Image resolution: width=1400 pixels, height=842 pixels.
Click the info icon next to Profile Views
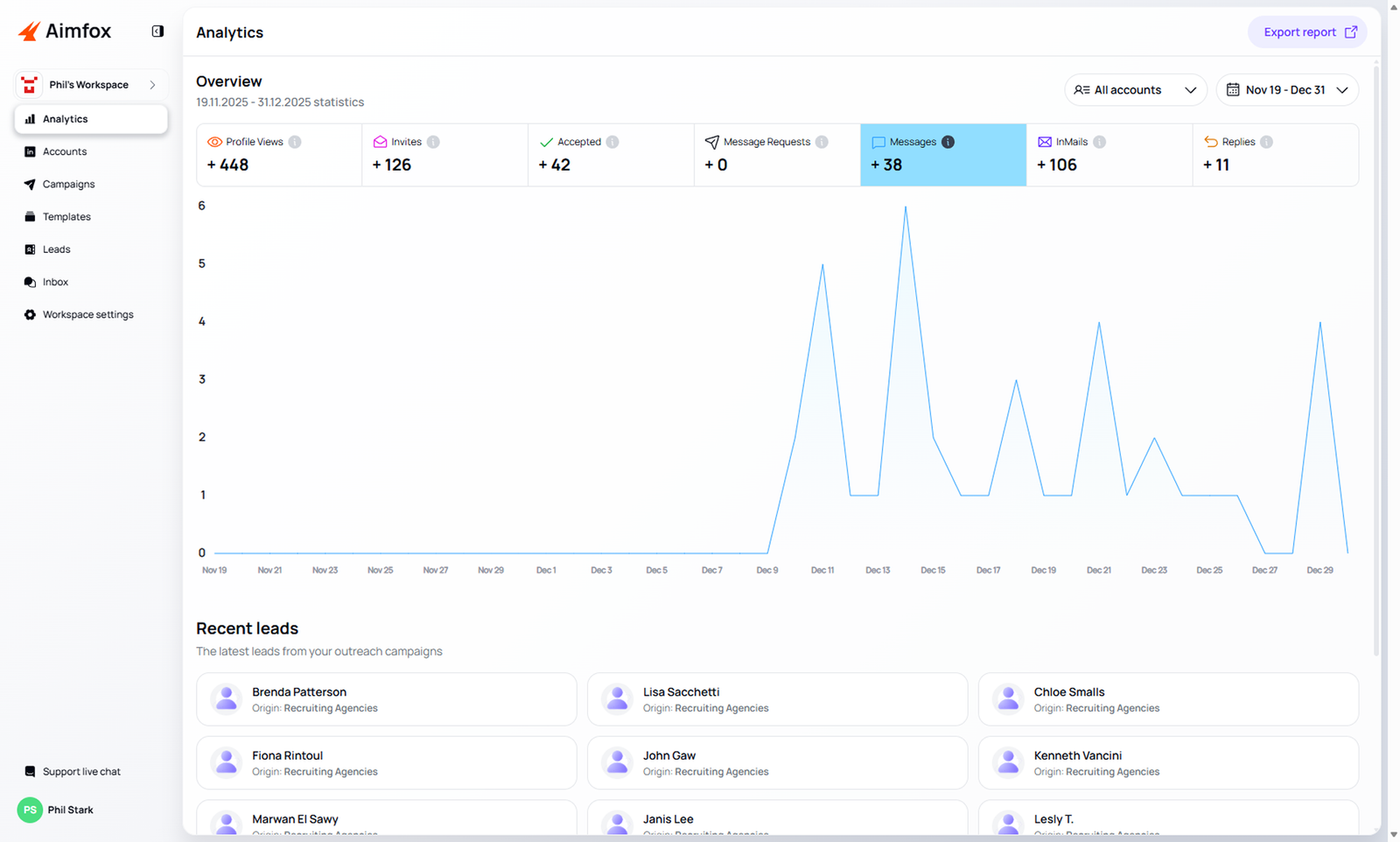coord(295,142)
